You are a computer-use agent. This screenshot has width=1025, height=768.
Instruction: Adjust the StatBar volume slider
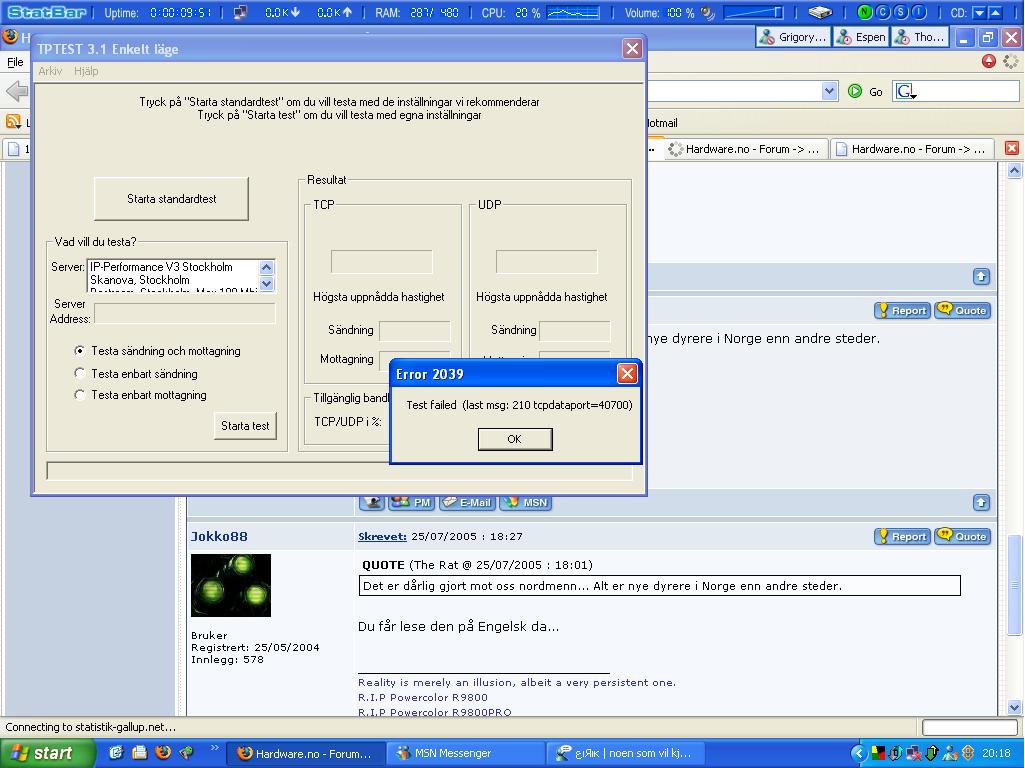[x=754, y=13]
